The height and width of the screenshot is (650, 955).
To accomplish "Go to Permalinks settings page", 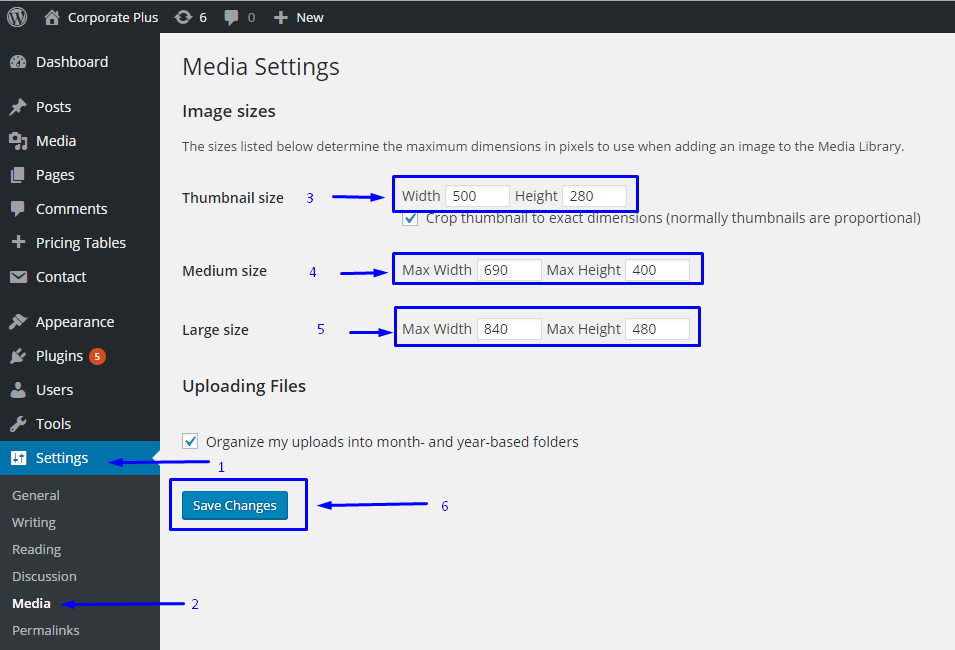I will tap(46, 630).
